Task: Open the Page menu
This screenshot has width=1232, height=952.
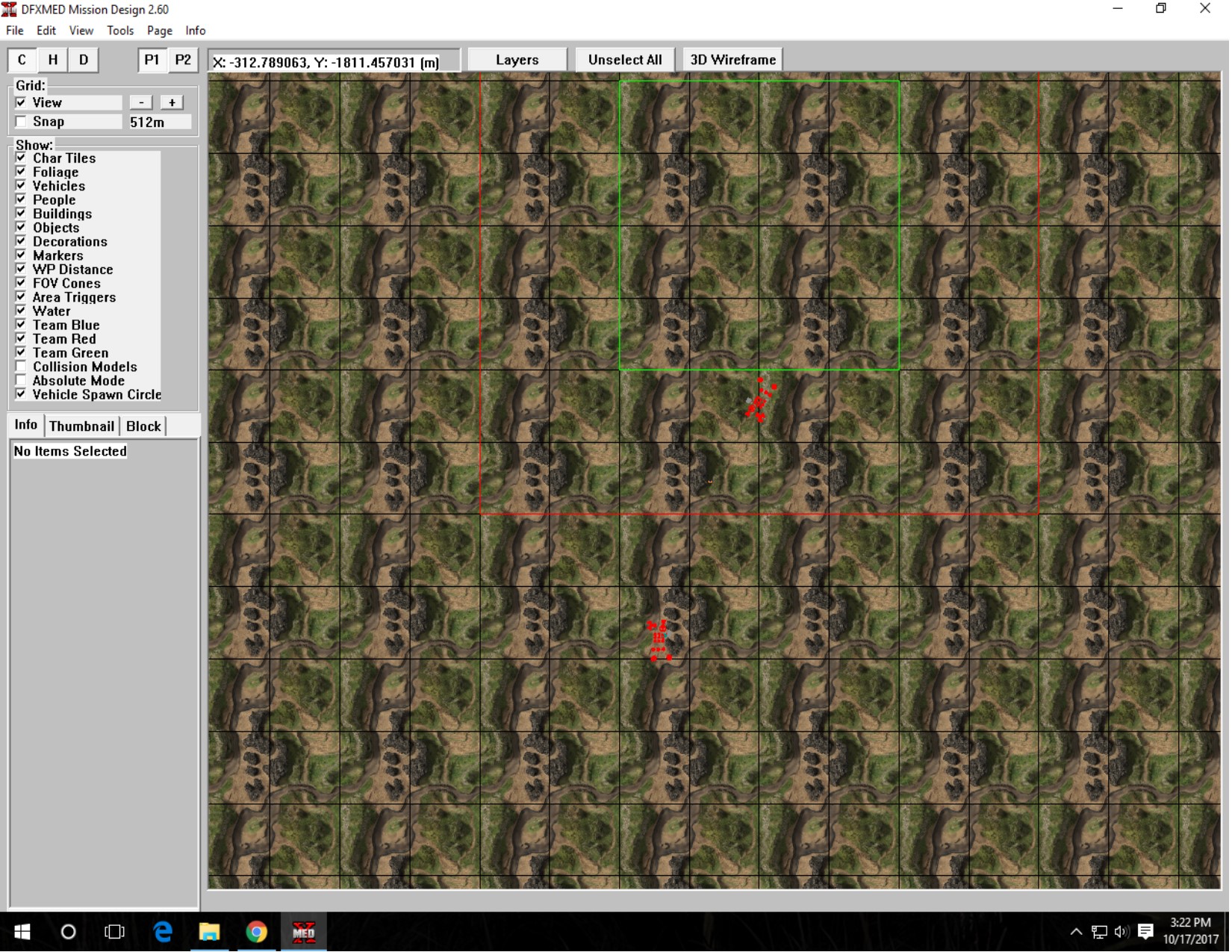Action: point(159,31)
